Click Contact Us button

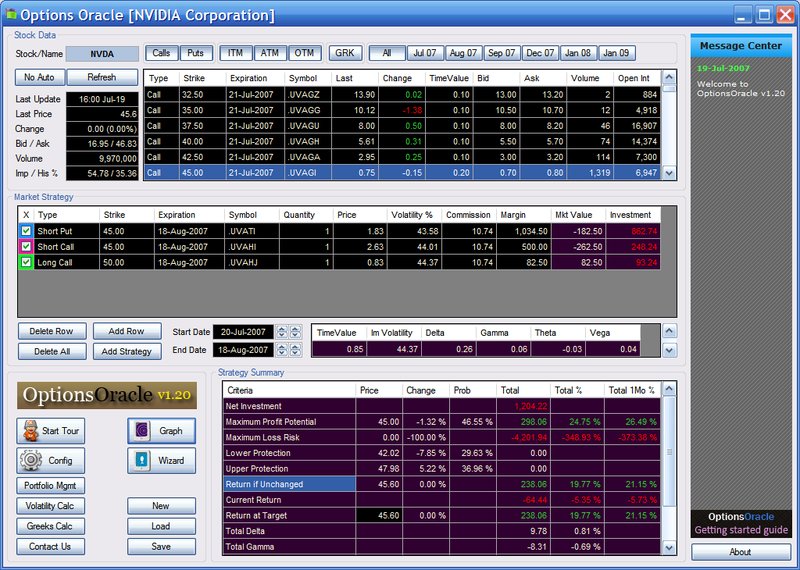51,547
